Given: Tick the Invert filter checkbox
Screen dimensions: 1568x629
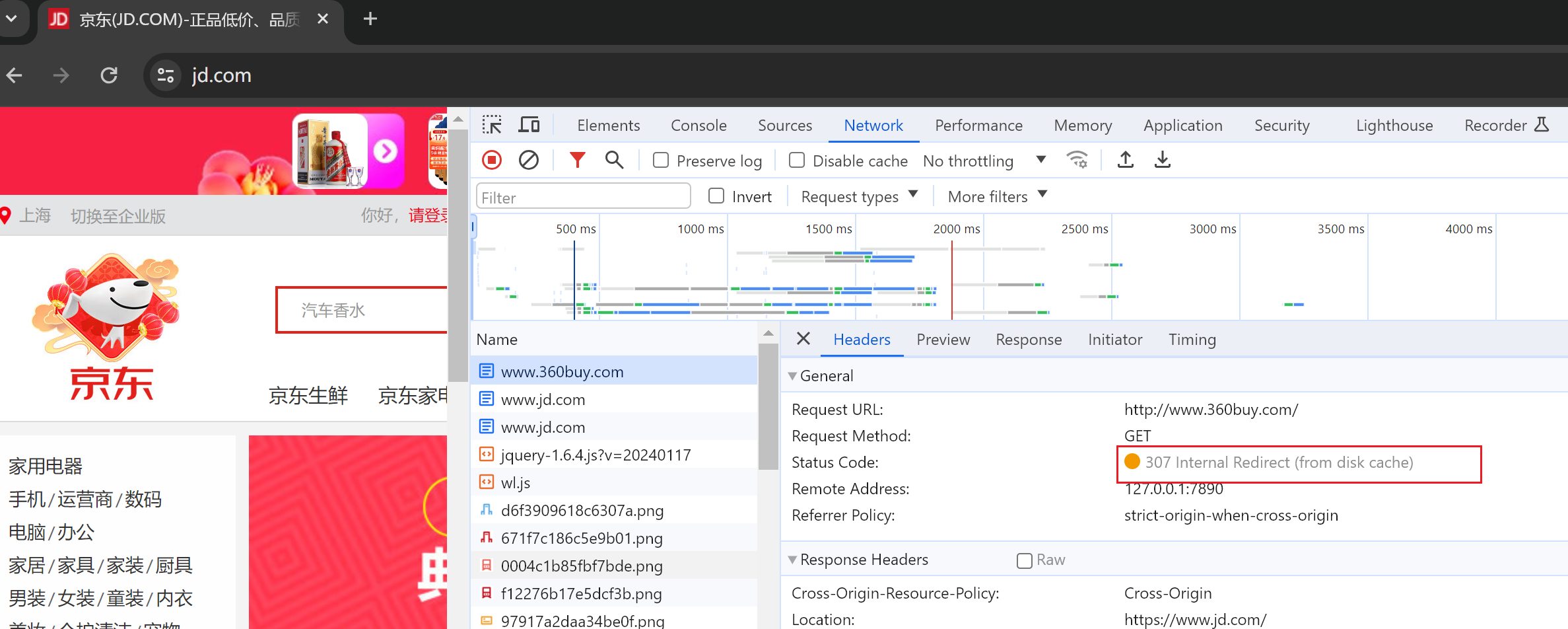Looking at the screenshot, I should 716,196.
